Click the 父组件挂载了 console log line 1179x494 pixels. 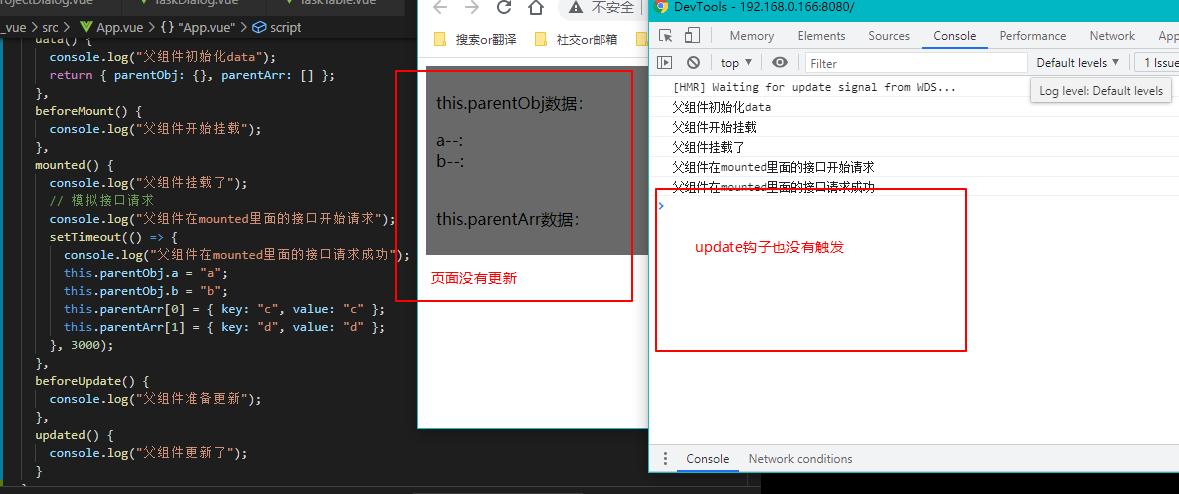click(x=708, y=147)
